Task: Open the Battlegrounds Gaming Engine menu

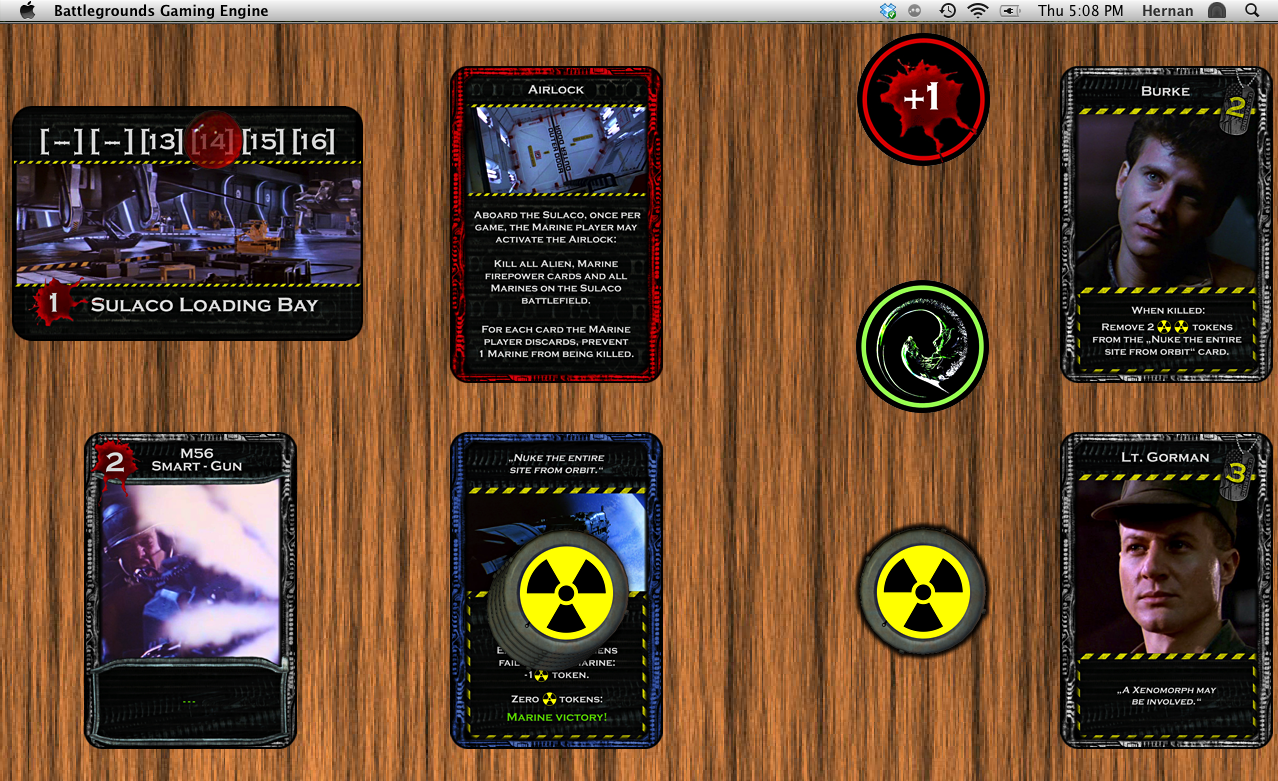Action: 161,11
